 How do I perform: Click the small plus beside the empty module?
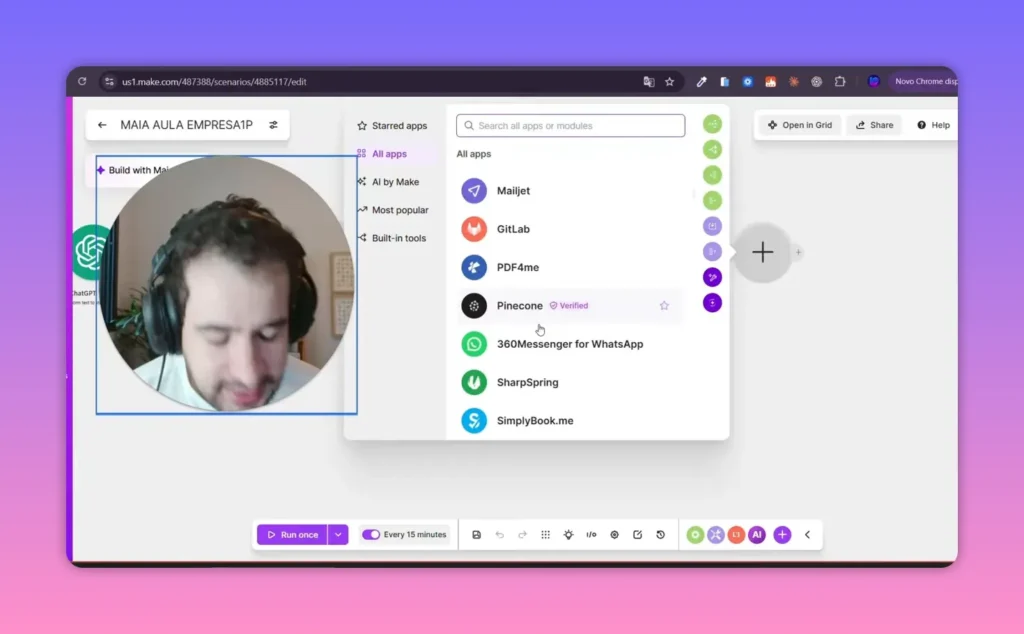coord(797,252)
